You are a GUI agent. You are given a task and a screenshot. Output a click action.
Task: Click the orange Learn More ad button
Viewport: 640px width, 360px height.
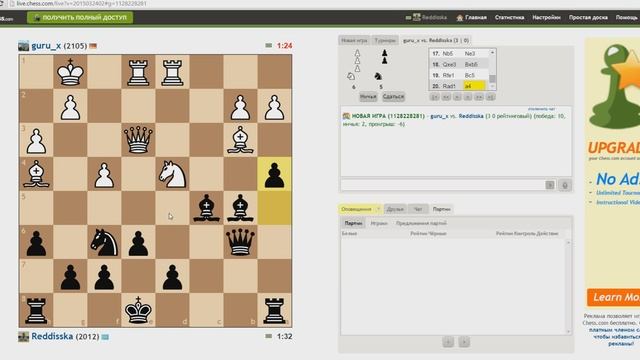coord(613,297)
